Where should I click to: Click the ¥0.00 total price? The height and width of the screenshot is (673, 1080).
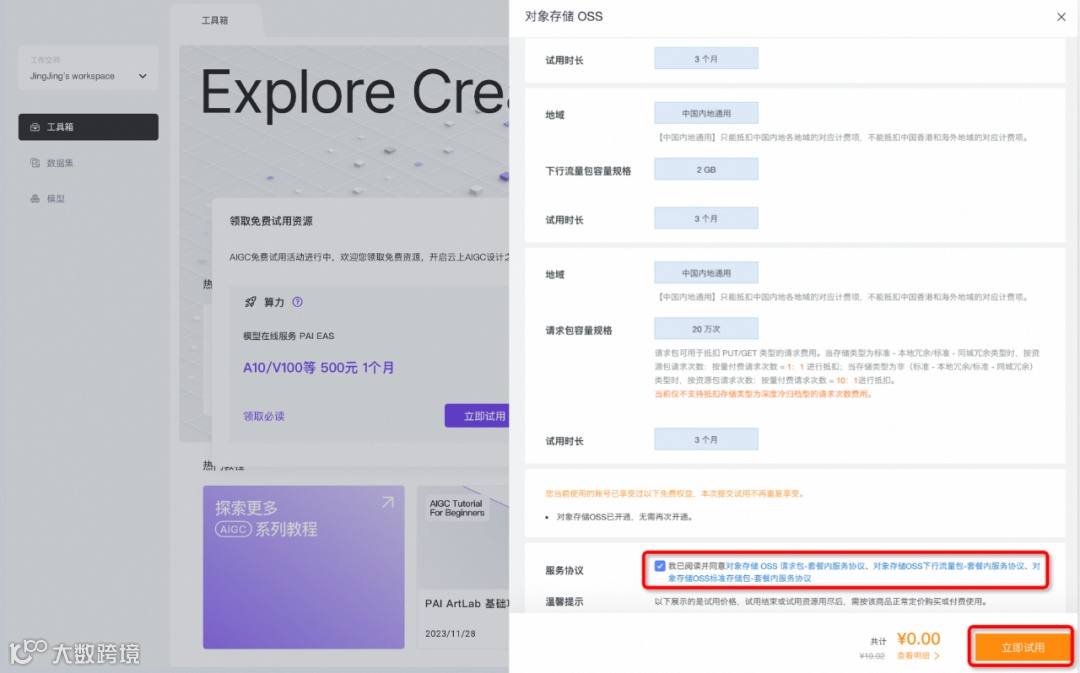918,639
